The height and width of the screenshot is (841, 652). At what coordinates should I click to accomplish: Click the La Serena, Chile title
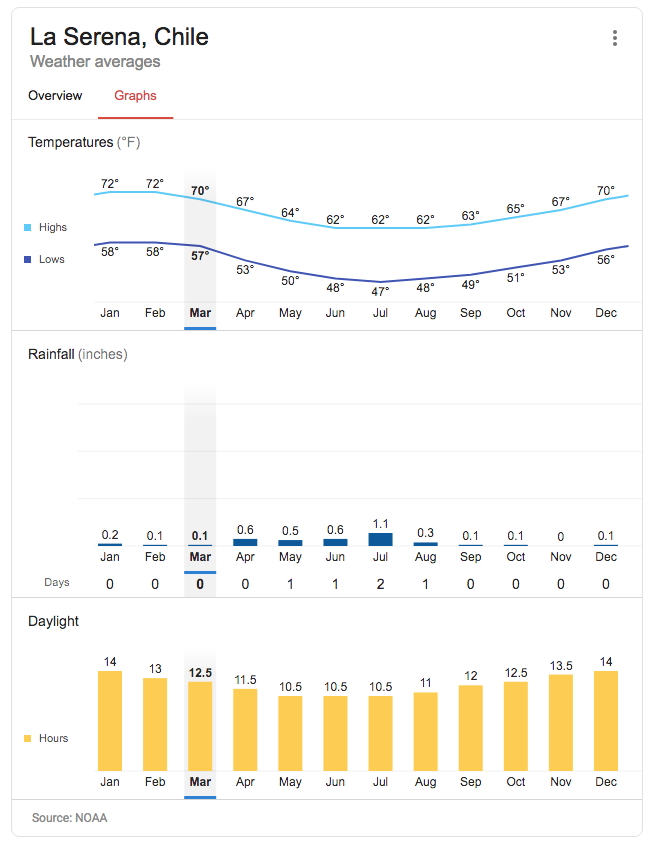[x=119, y=38]
